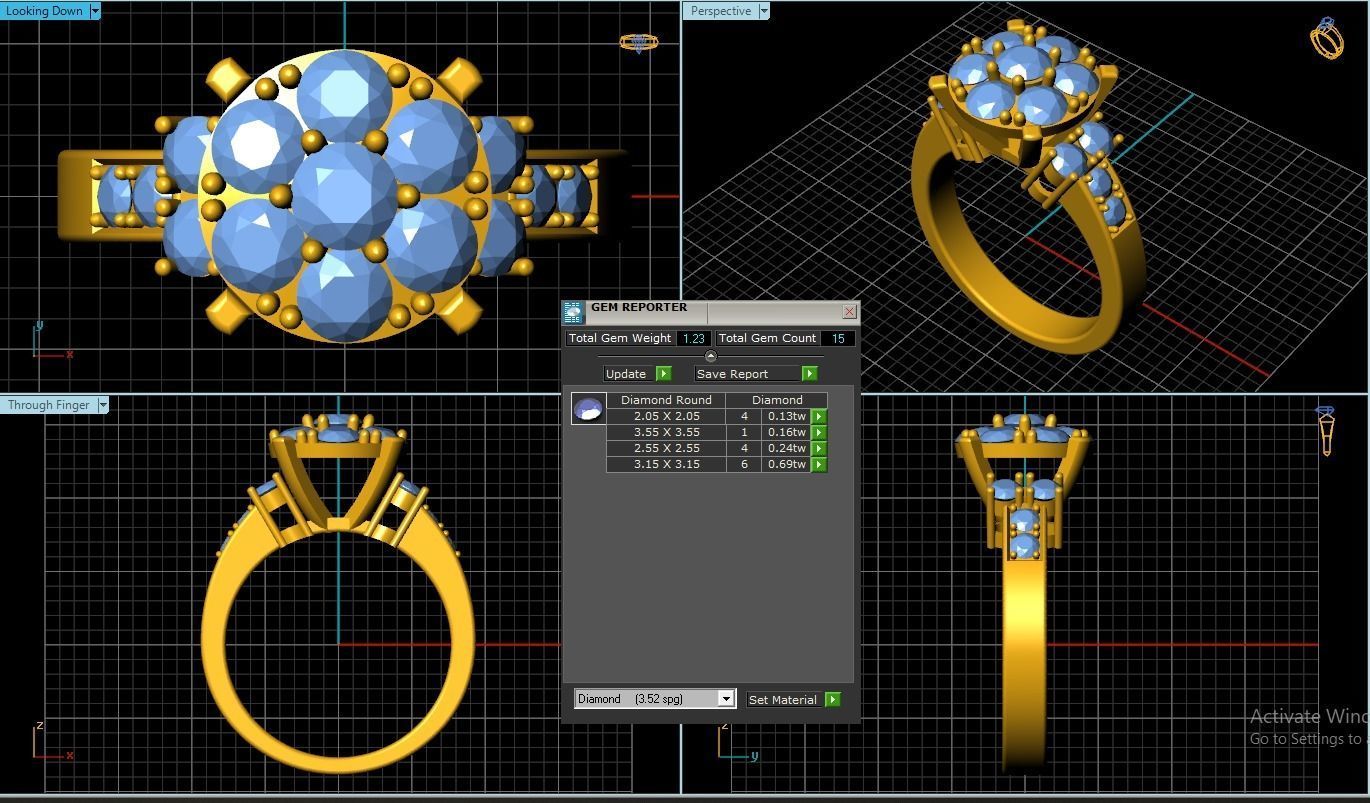Open the Diamond (3.52 spg) material dropdown
Viewport: 1370px width, 803px height.
pos(655,699)
